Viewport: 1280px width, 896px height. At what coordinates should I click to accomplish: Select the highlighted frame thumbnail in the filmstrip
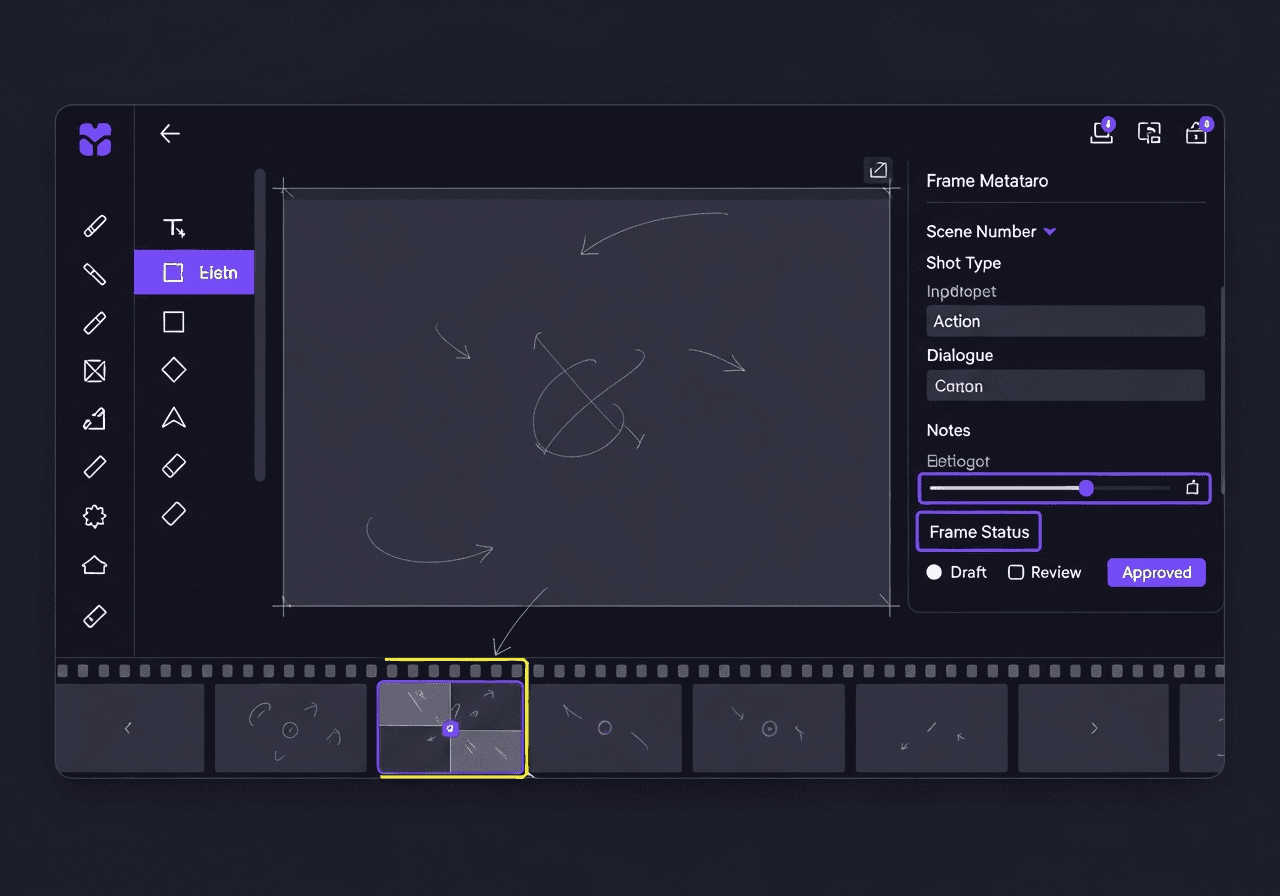click(451, 728)
